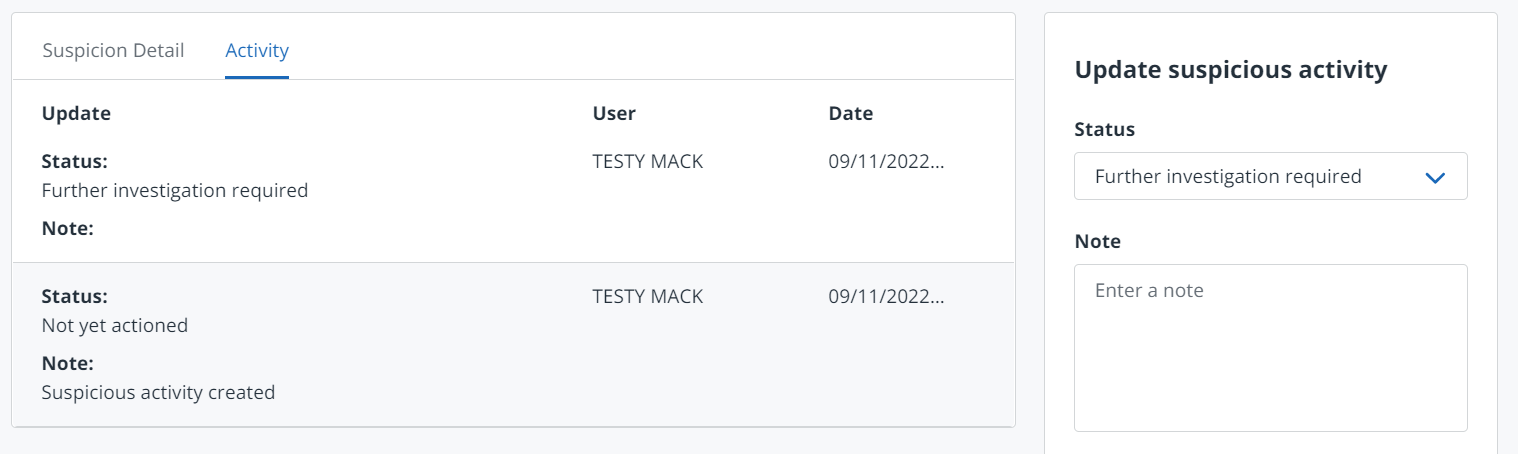Viewport: 1518px width, 454px height.
Task: Switch to the Suspicion Detail tab
Action: tap(113, 50)
